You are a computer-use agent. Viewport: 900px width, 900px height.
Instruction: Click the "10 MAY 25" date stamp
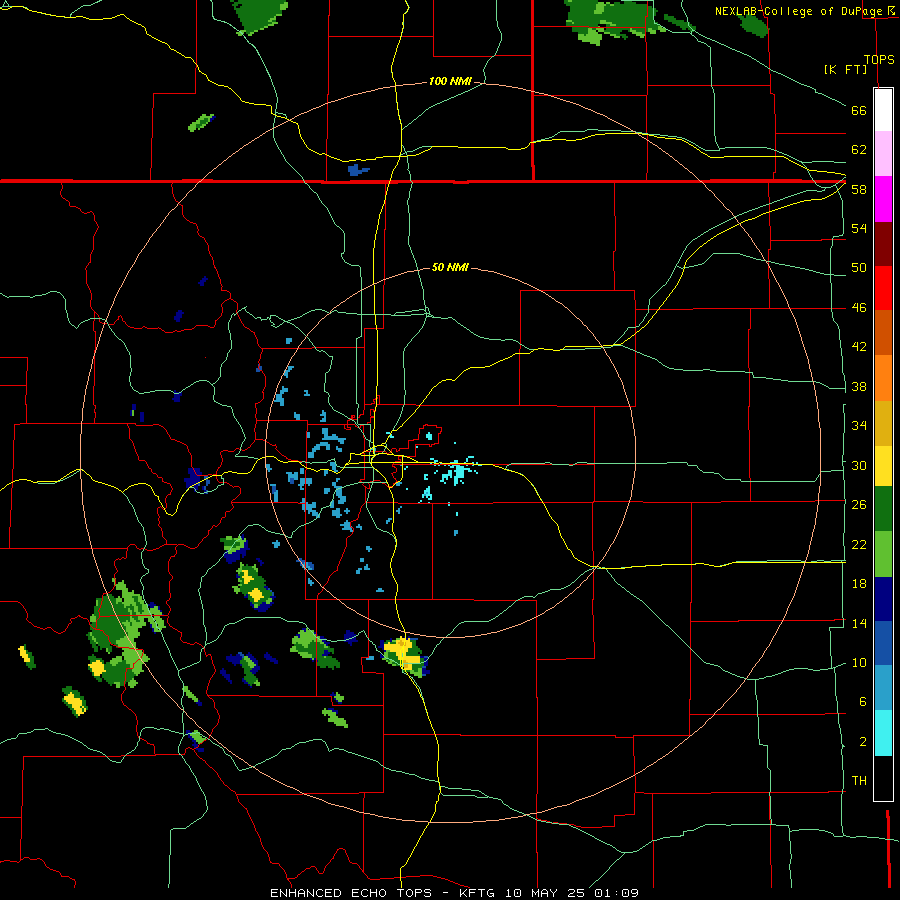pyautogui.click(x=545, y=893)
